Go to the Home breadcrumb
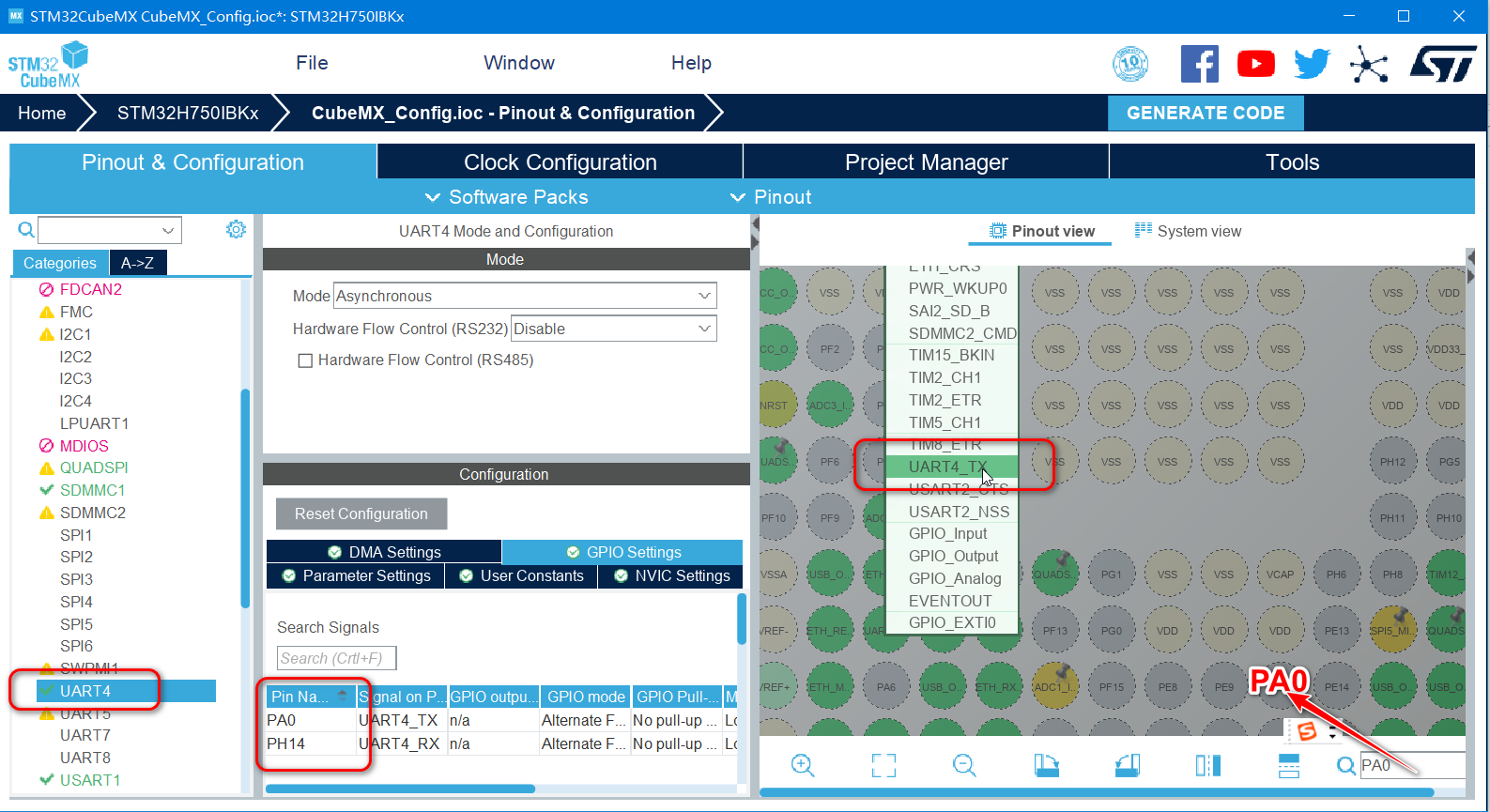This screenshot has width=1490, height=812. point(42,113)
